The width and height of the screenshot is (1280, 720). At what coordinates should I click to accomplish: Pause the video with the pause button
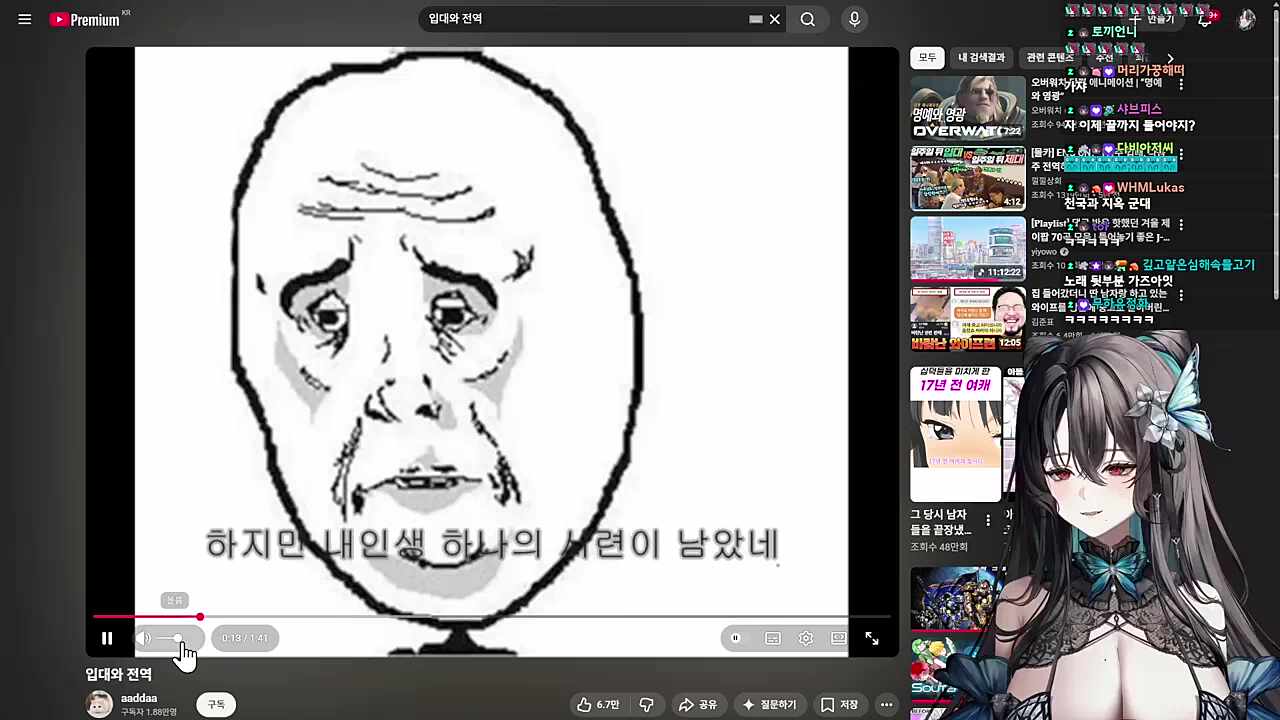pyautogui.click(x=107, y=638)
